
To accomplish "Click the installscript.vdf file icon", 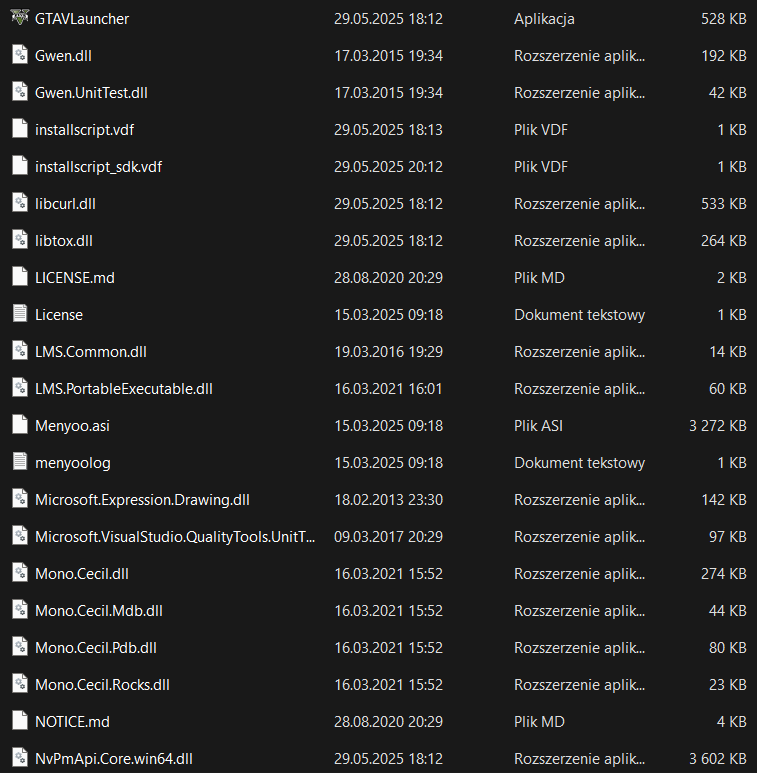I will click(19, 129).
